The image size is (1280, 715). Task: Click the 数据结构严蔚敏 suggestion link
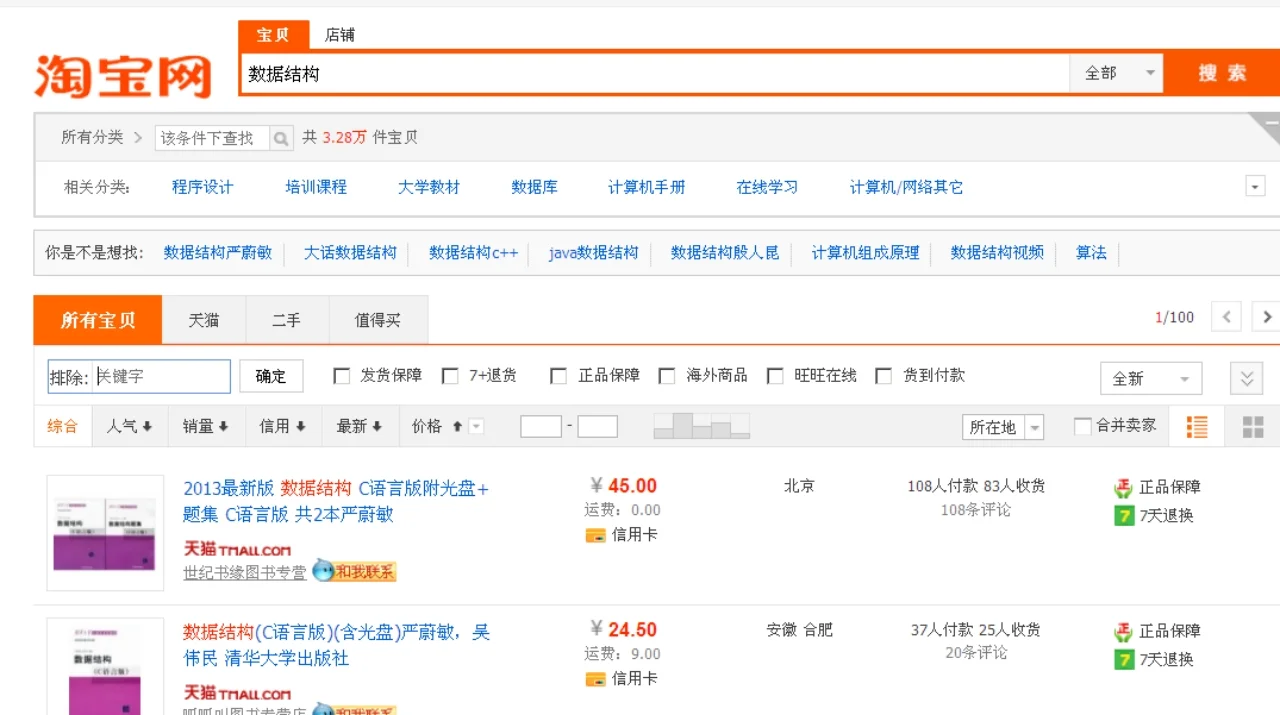pyautogui.click(x=218, y=253)
